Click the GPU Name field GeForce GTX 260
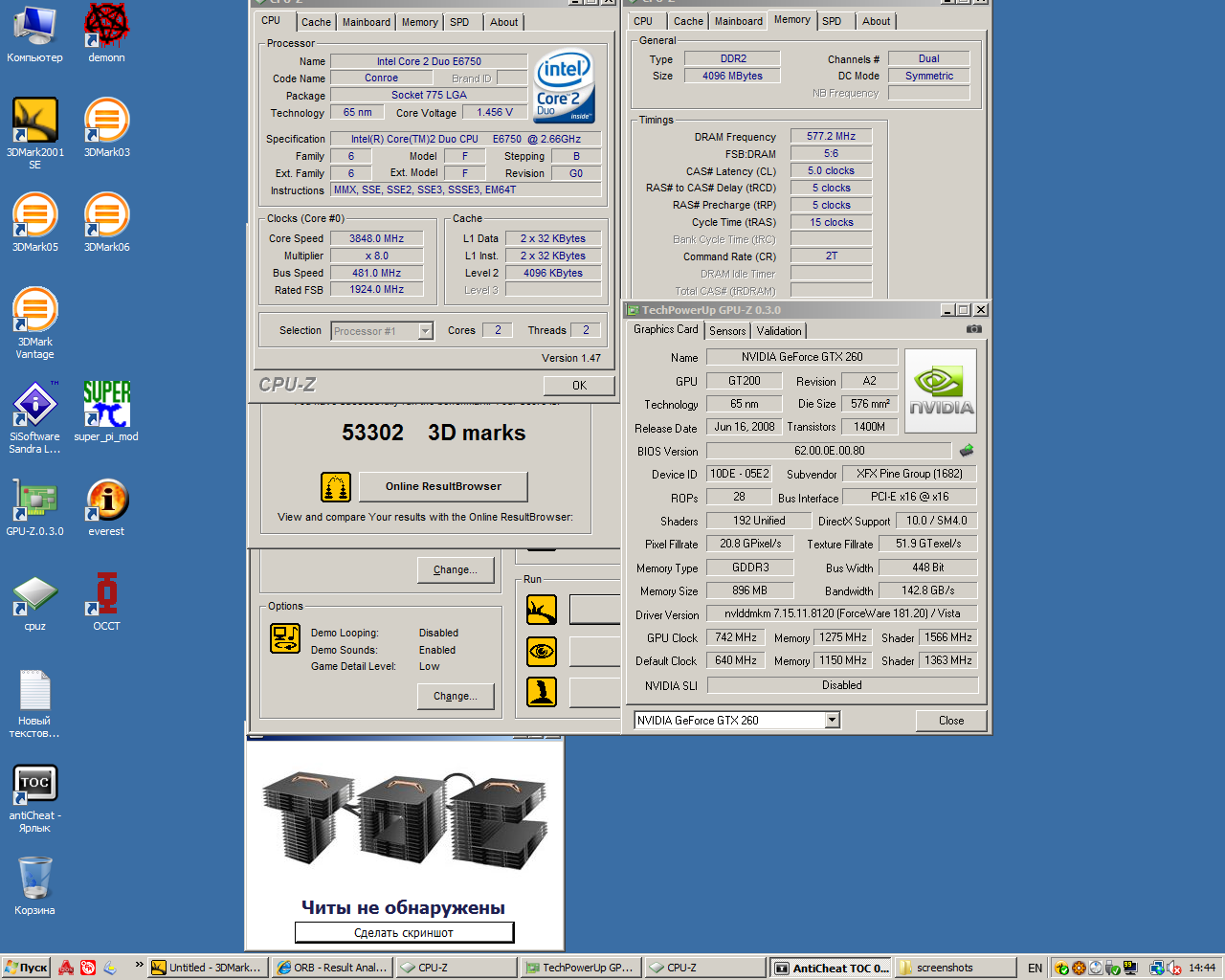The width and height of the screenshot is (1225, 980). [802, 357]
